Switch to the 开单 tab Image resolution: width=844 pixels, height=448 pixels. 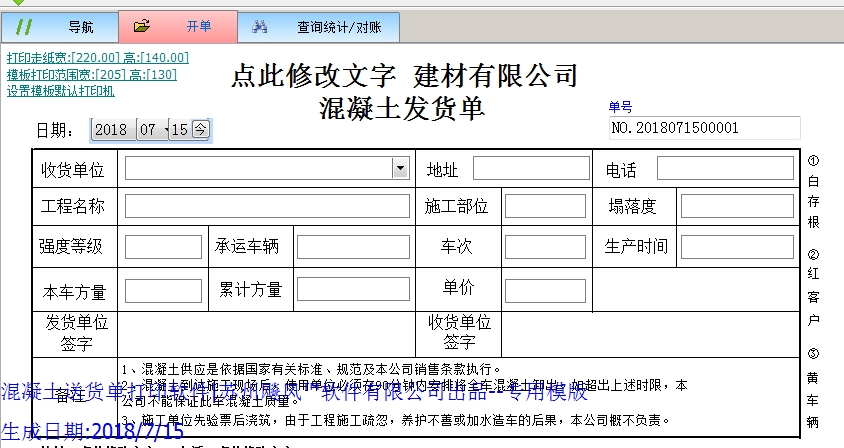pos(178,26)
